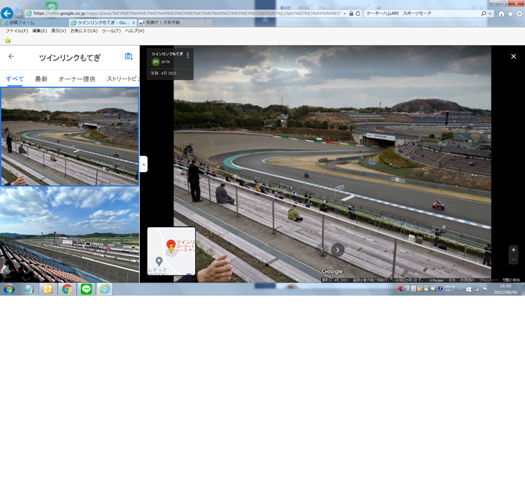Select the すべて tab
The height and width of the screenshot is (480, 525).
(15, 79)
